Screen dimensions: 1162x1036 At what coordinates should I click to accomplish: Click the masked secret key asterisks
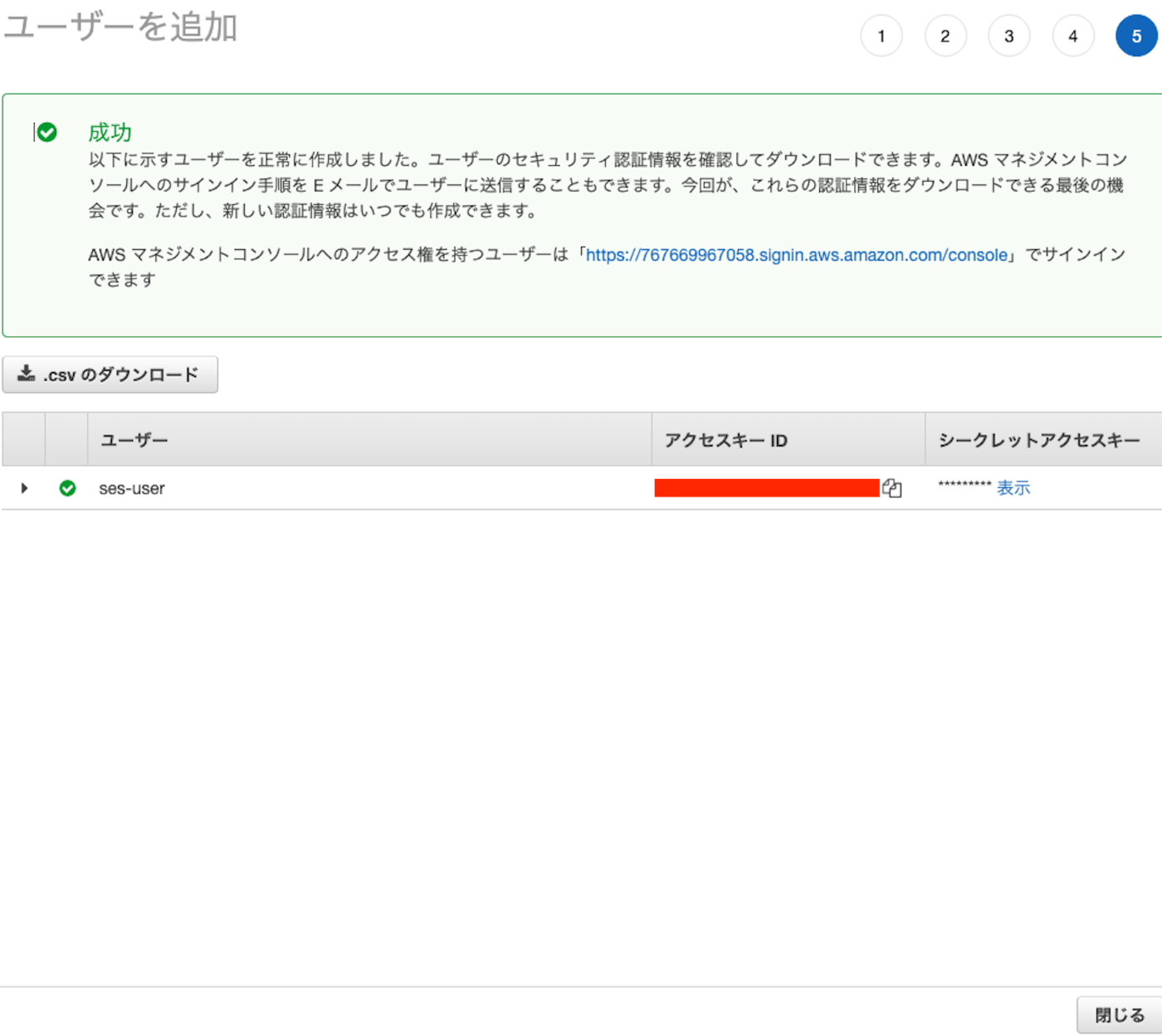(x=964, y=486)
